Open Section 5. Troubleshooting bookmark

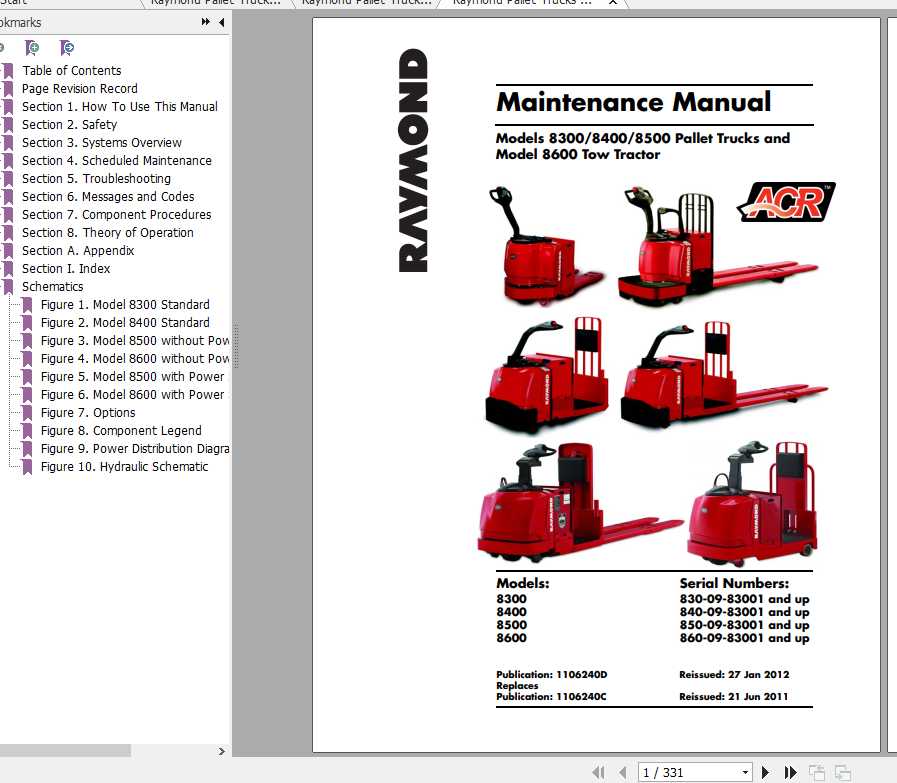(x=96, y=178)
